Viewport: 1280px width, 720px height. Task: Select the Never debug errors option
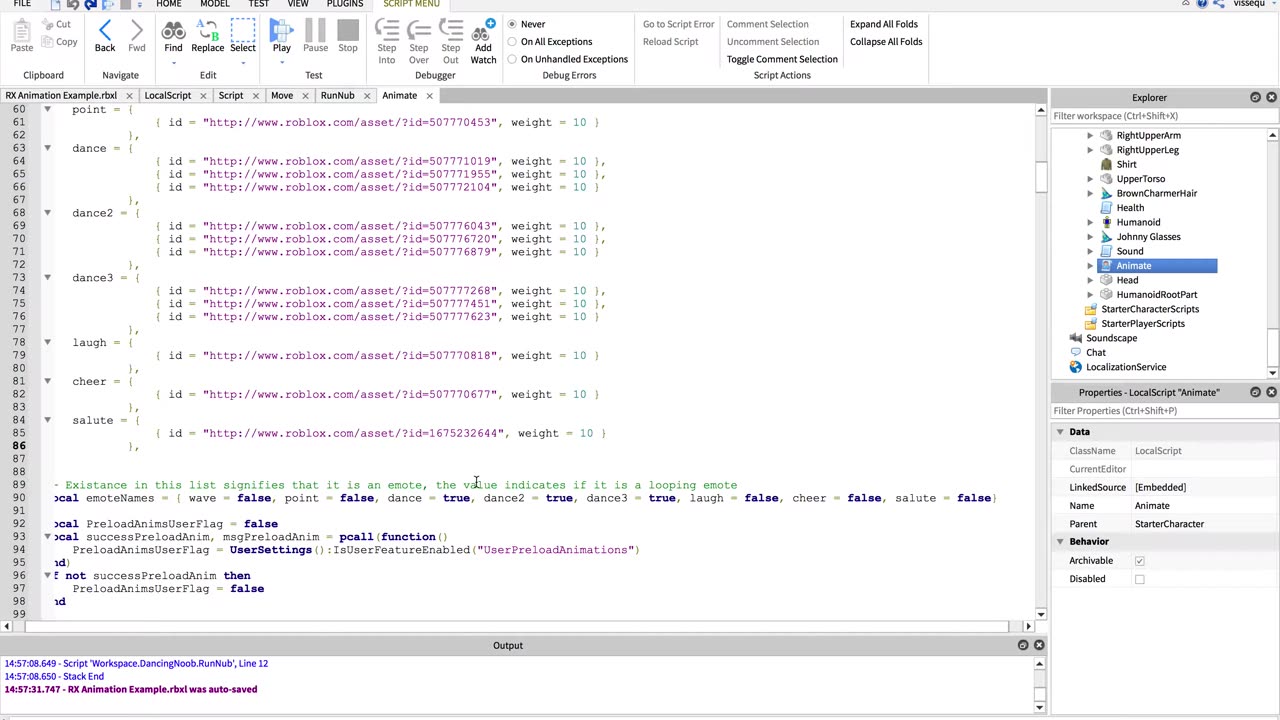click(512, 24)
